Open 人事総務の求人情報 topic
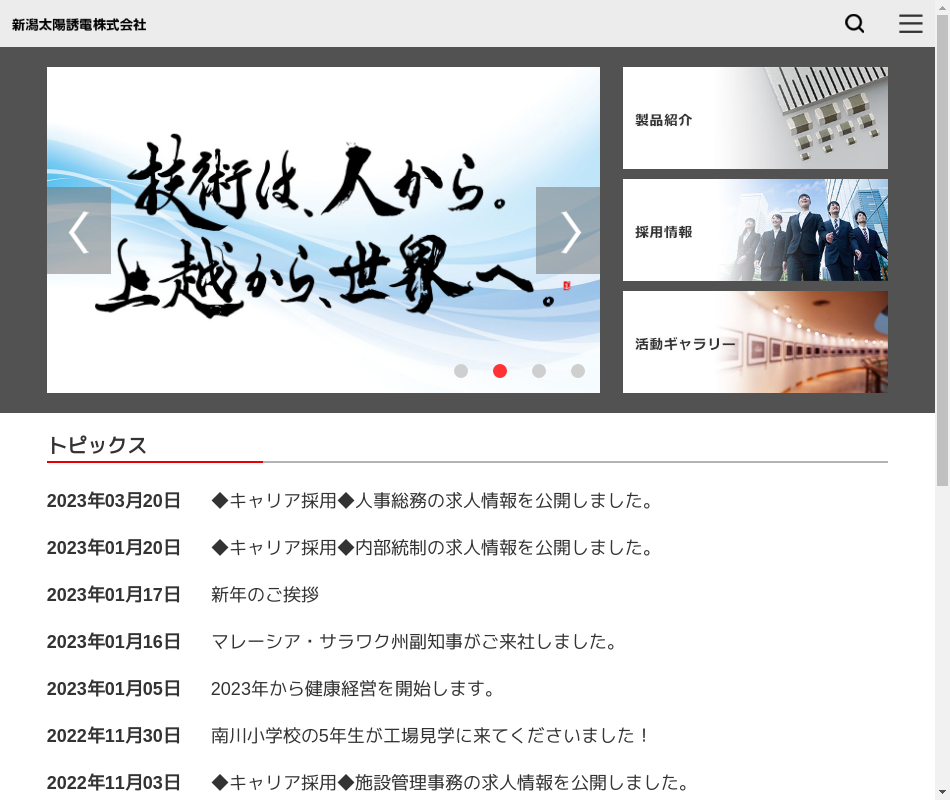 pyautogui.click(x=432, y=501)
